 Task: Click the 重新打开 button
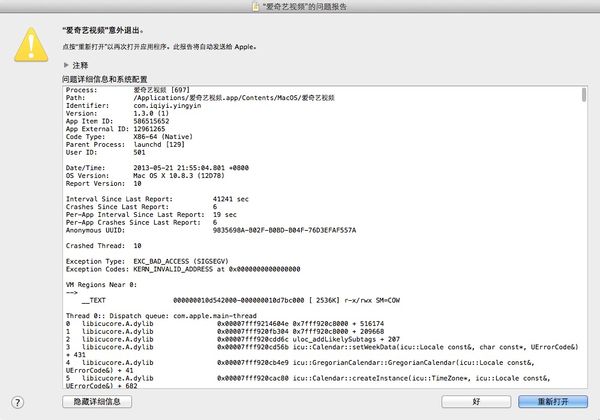pyautogui.click(x=553, y=402)
